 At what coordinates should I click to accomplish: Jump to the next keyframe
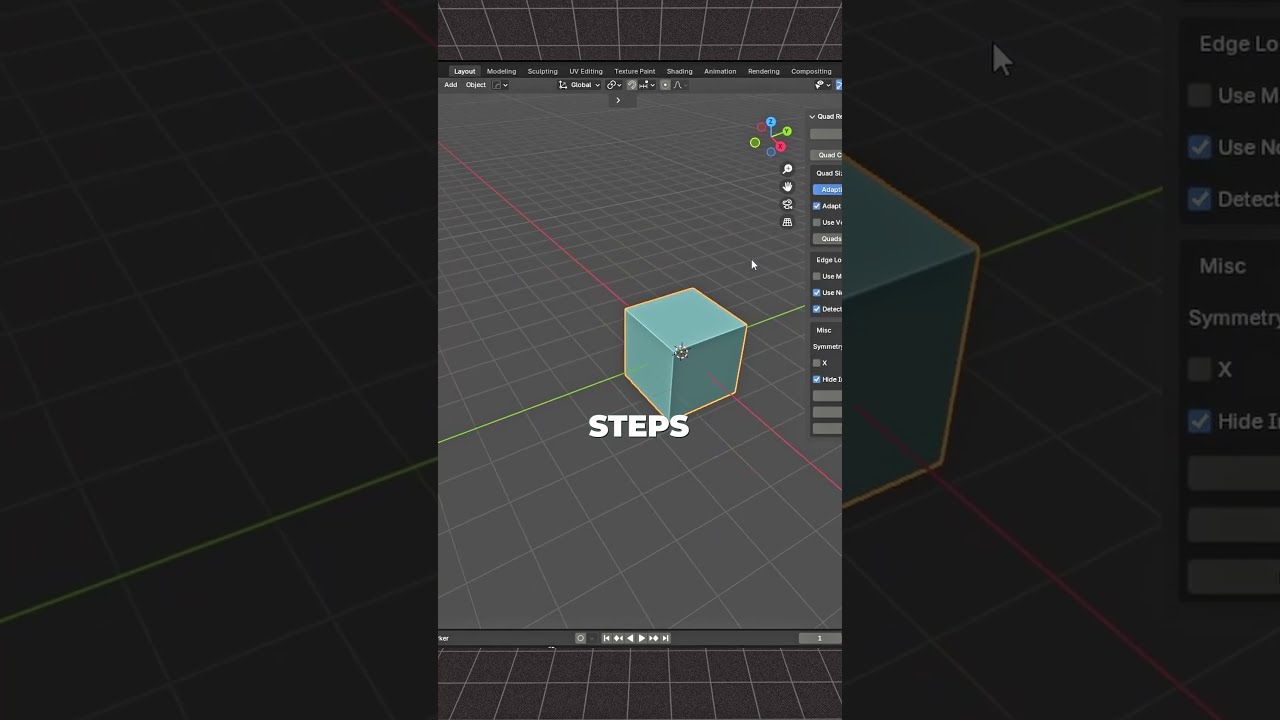[x=654, y=638]
